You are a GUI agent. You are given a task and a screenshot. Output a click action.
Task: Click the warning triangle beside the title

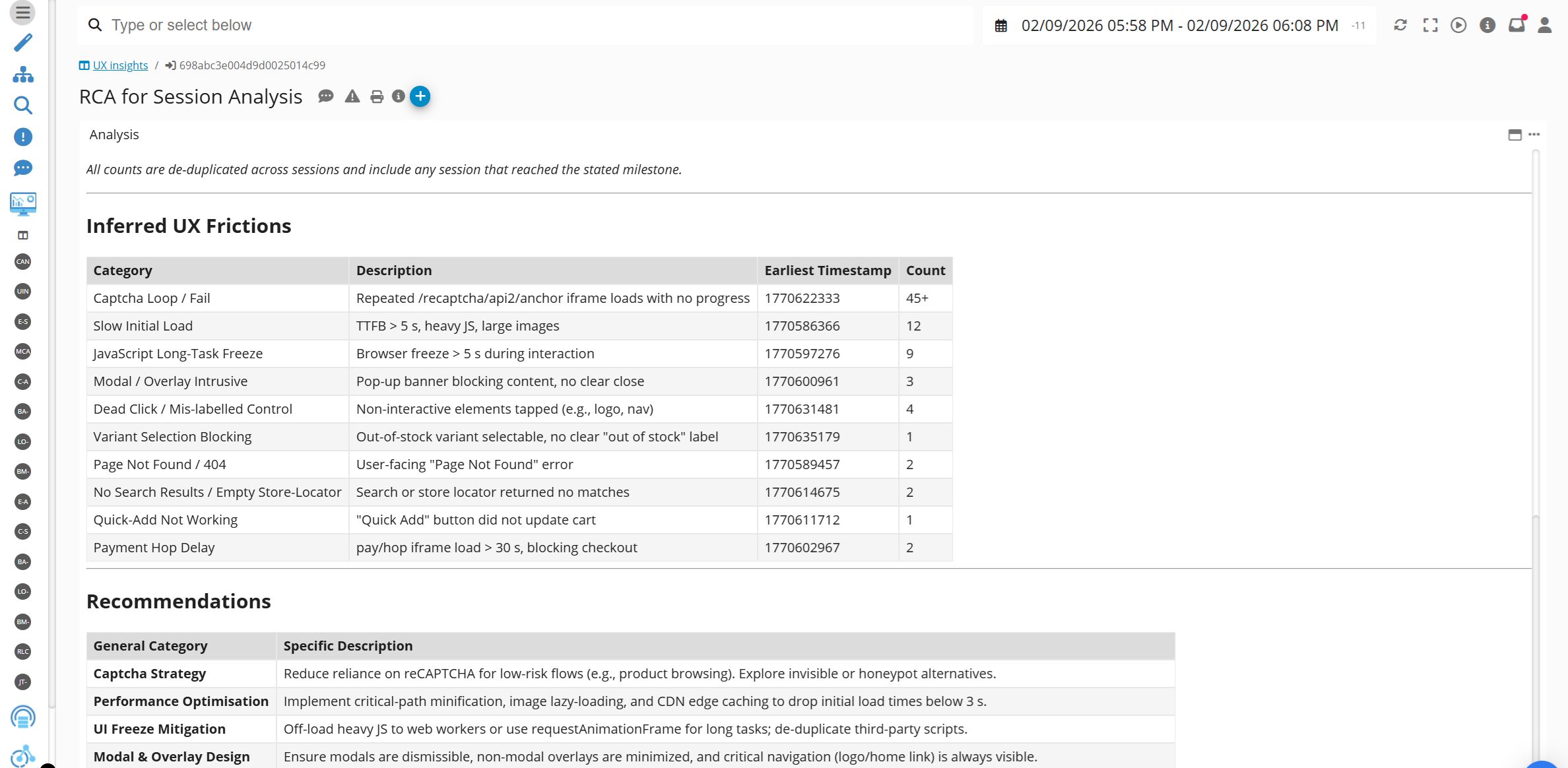pos(352,96)
